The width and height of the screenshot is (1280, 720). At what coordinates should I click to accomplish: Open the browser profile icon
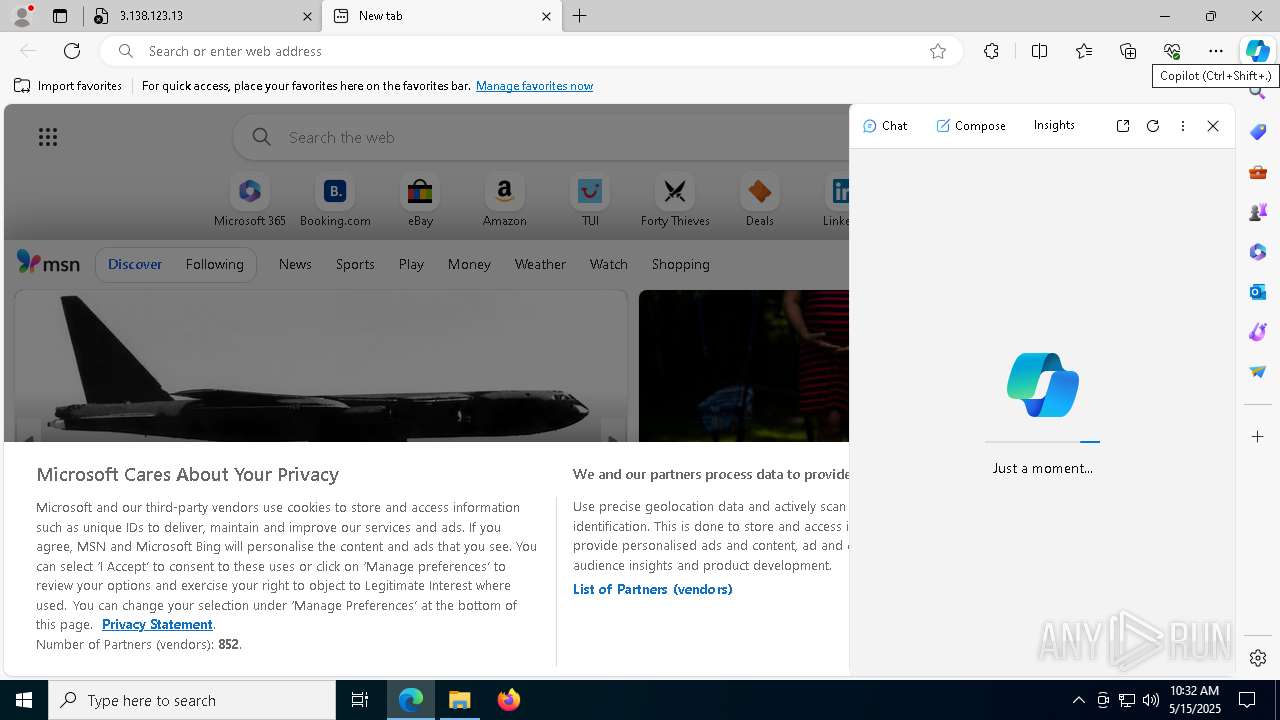[x=22, y=16]
